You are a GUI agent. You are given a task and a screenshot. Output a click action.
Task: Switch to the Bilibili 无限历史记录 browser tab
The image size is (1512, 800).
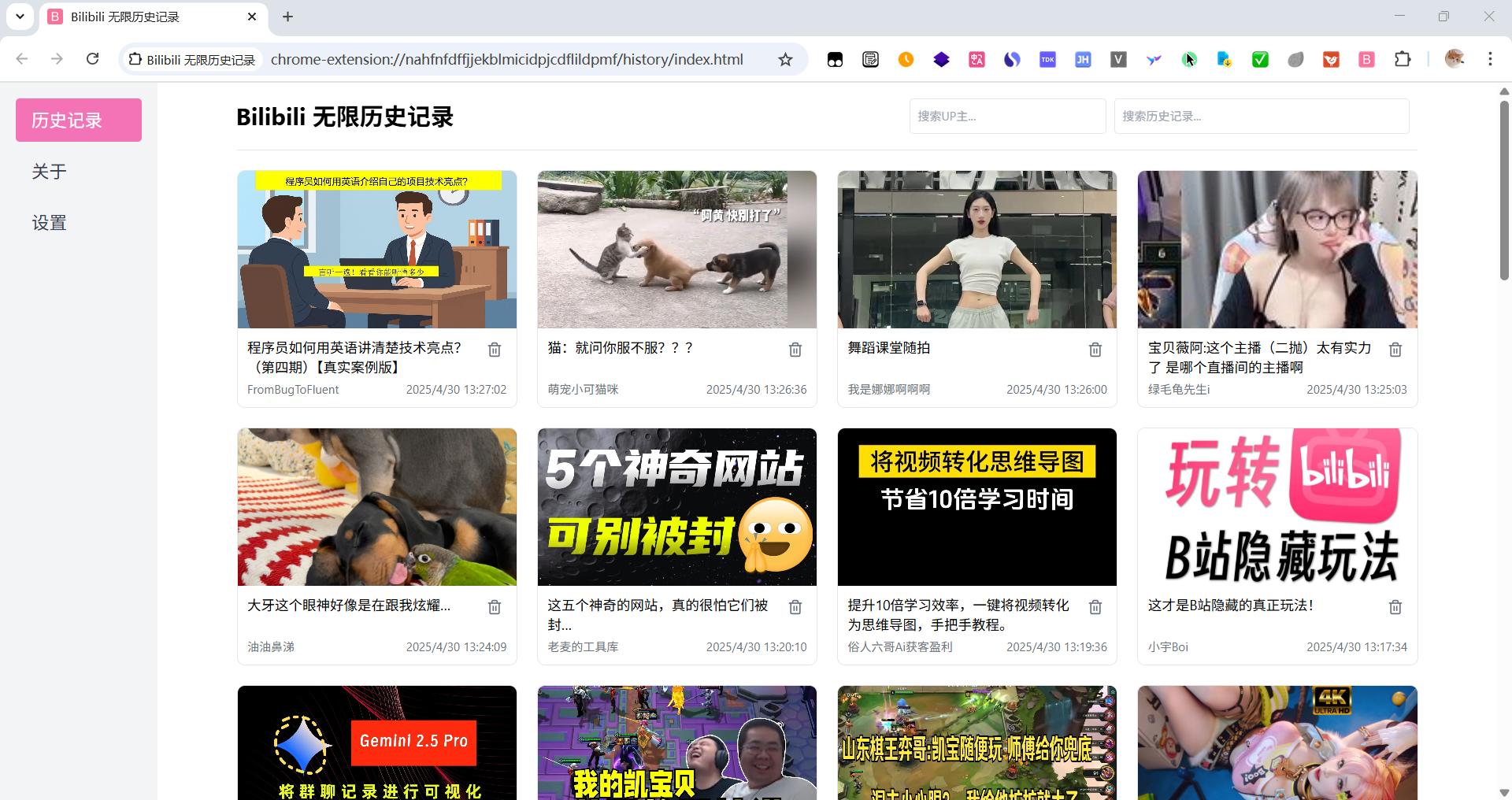coord(142,17)
